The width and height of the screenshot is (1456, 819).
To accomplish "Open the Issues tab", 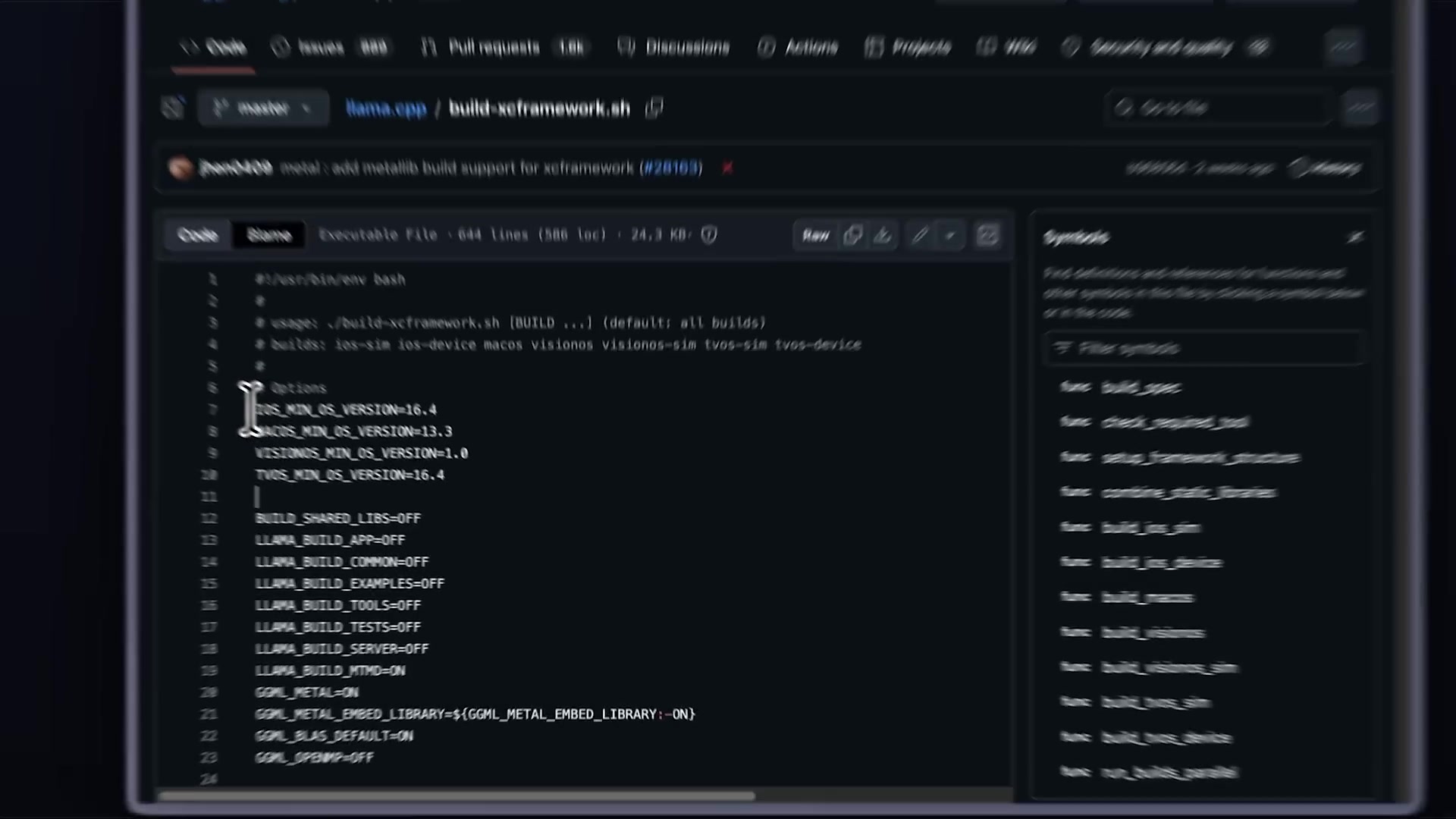I will 330,48.
